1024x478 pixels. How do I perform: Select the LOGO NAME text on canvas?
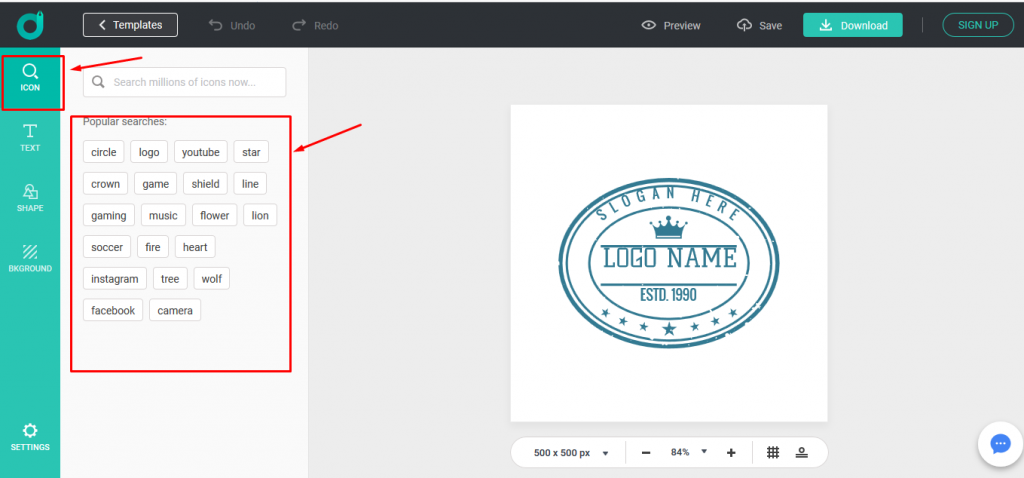point(669,258)
